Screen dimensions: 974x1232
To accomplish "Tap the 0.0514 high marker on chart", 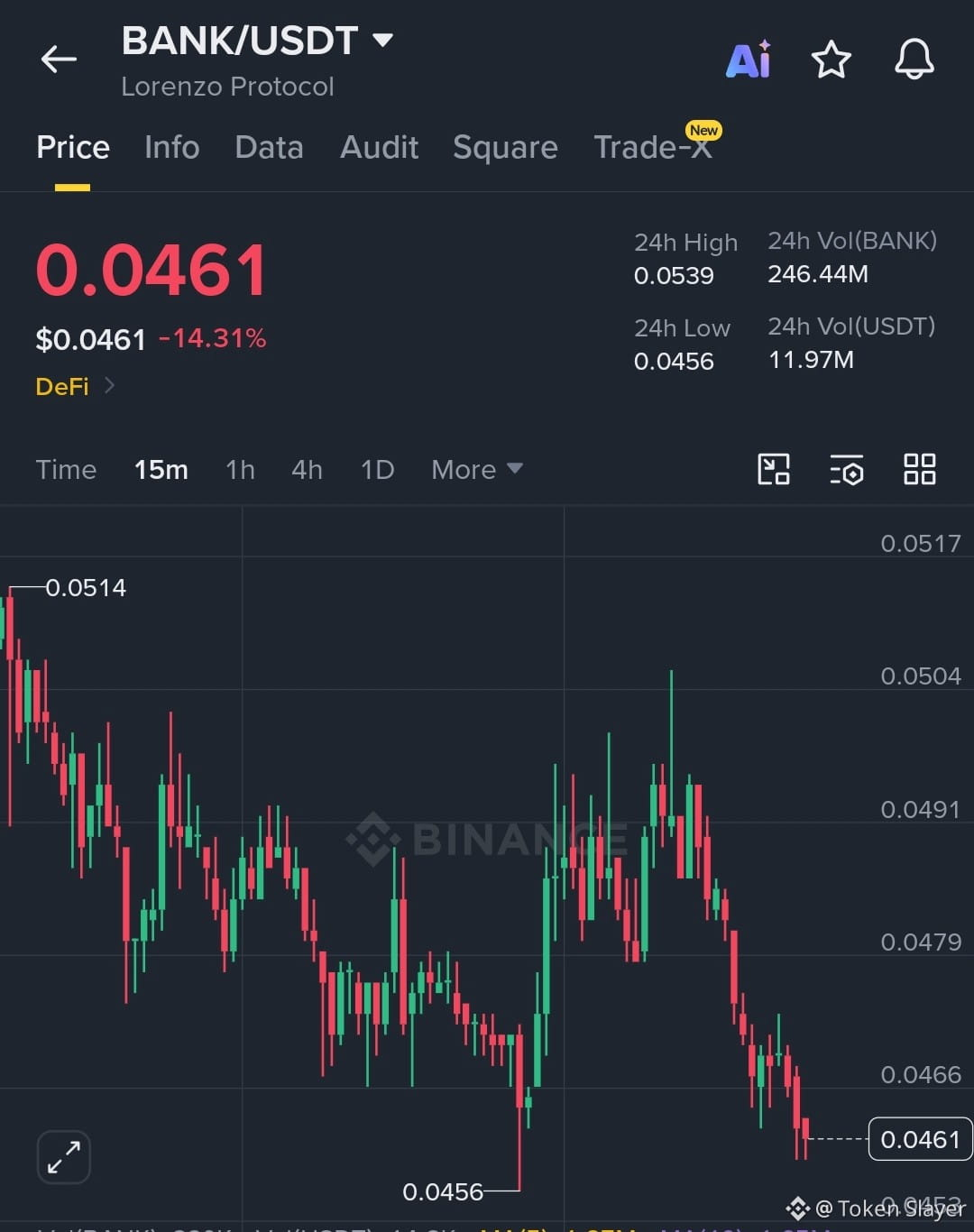I will (x=86, y=587).
